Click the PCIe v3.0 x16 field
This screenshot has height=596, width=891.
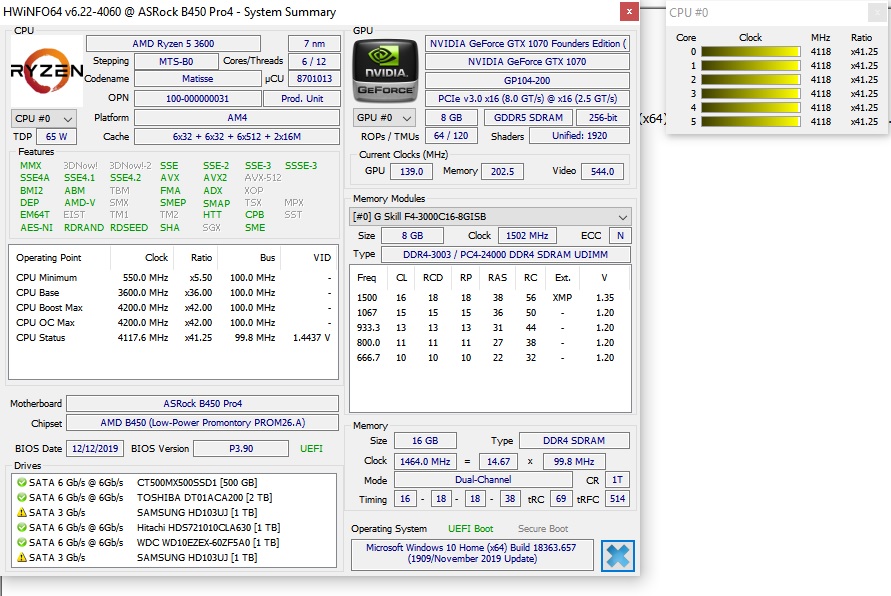point(527,98)
